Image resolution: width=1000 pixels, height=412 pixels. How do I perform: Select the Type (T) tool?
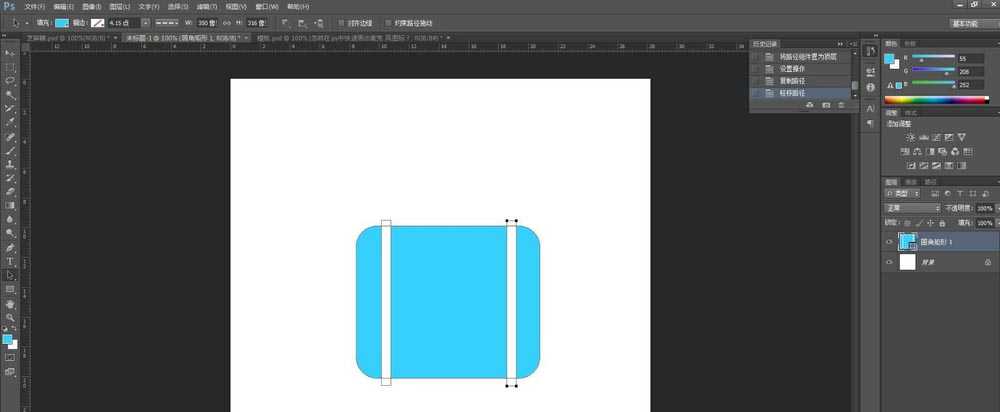[x=10, y=261]
